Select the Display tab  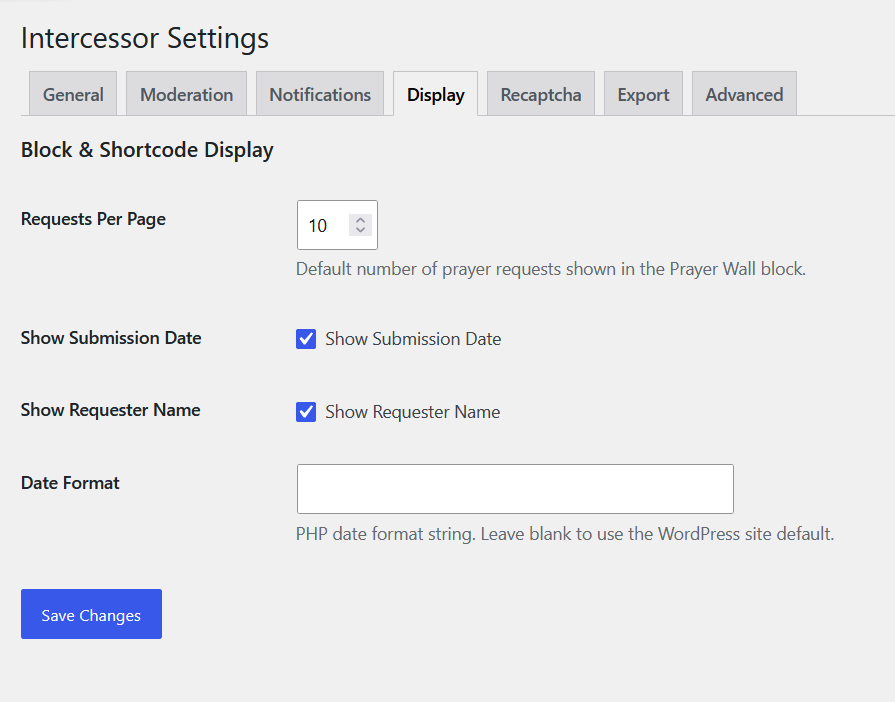(x=436, y=94)
